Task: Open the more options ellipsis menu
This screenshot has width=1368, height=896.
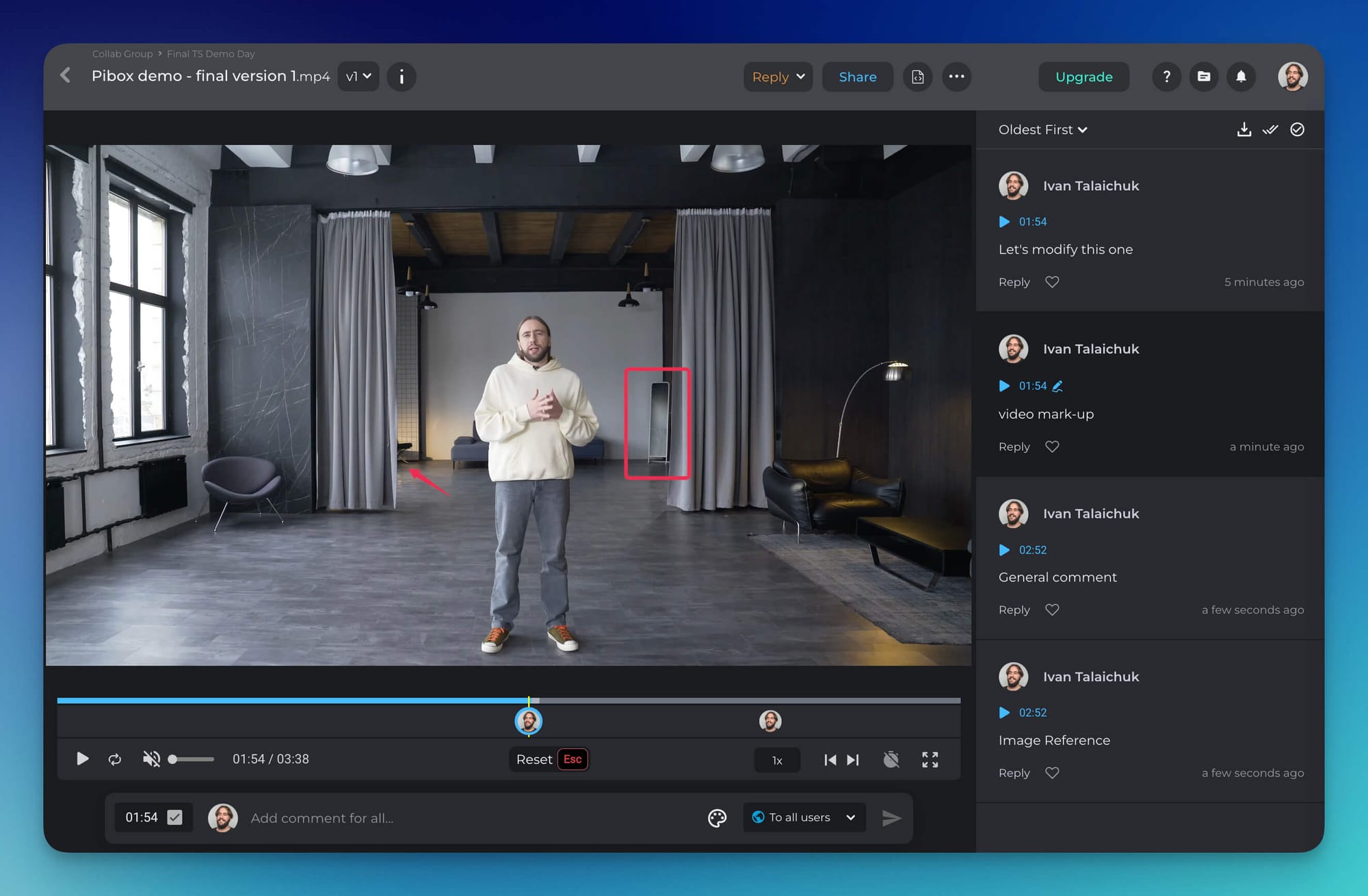Action: 957,77
